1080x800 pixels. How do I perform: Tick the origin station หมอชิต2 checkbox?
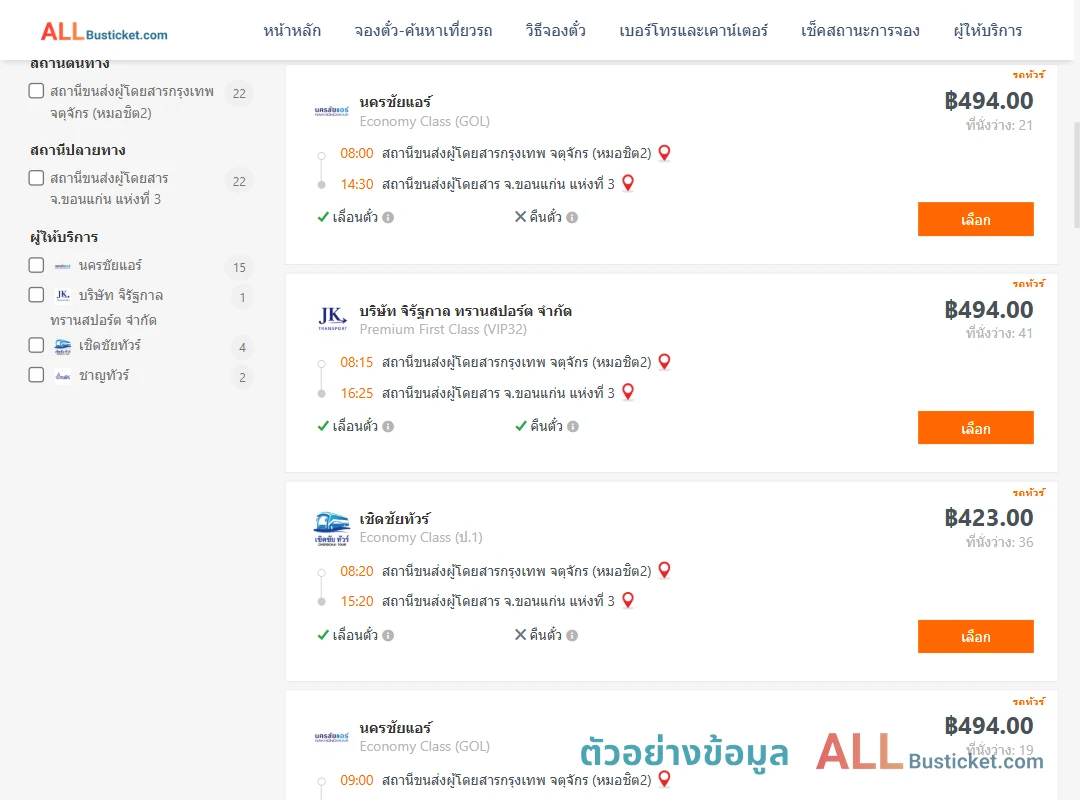[x=37, y=91]
